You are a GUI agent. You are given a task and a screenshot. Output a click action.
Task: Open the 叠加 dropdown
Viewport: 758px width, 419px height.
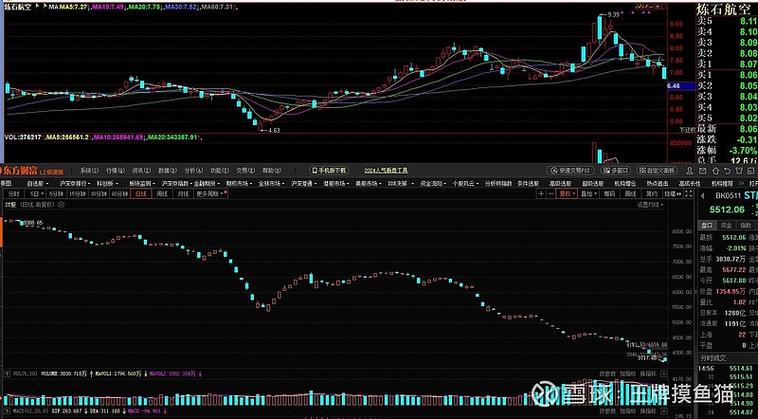point(589,194)
